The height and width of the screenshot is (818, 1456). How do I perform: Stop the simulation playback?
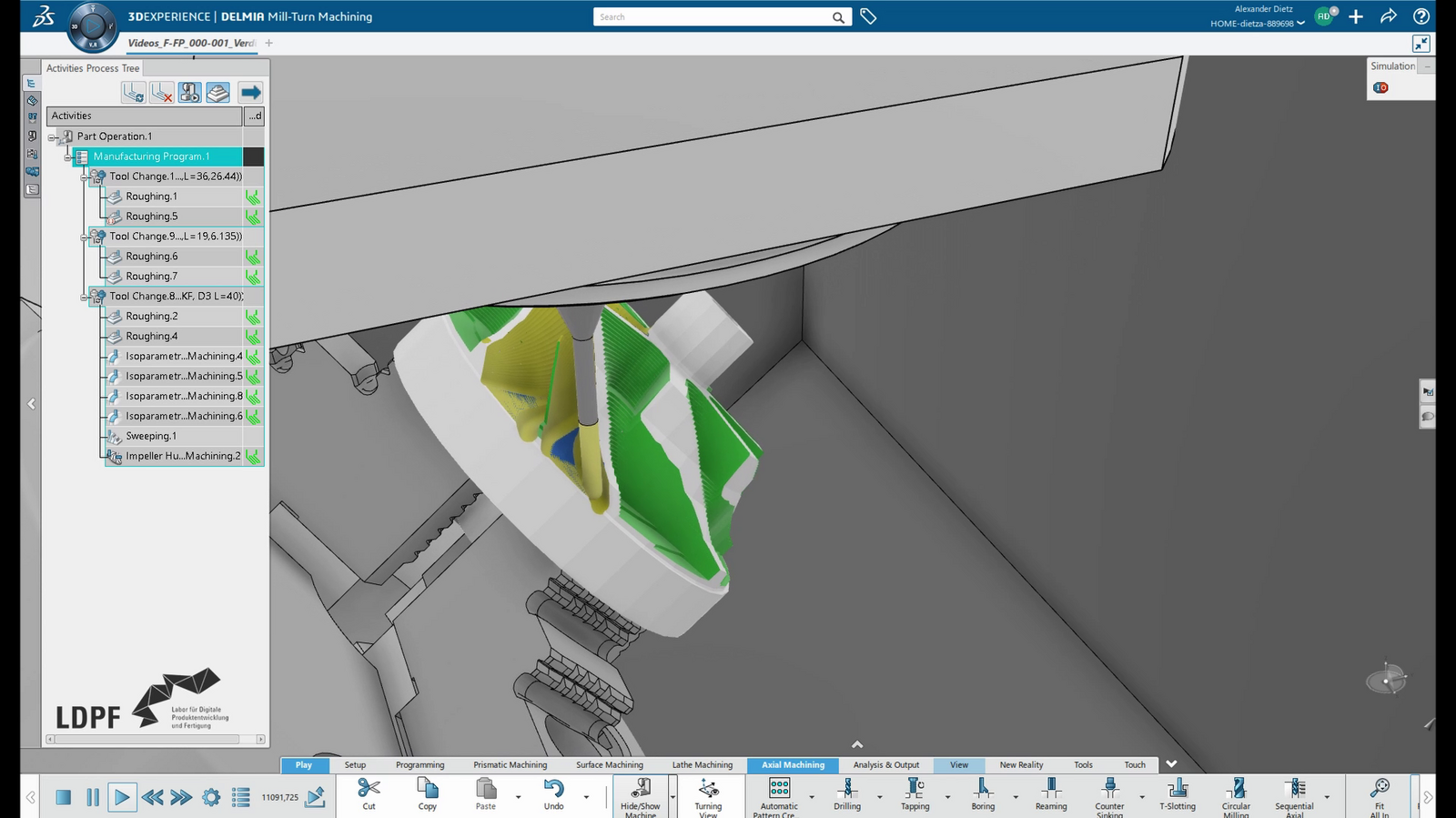[x=63, y=797]
